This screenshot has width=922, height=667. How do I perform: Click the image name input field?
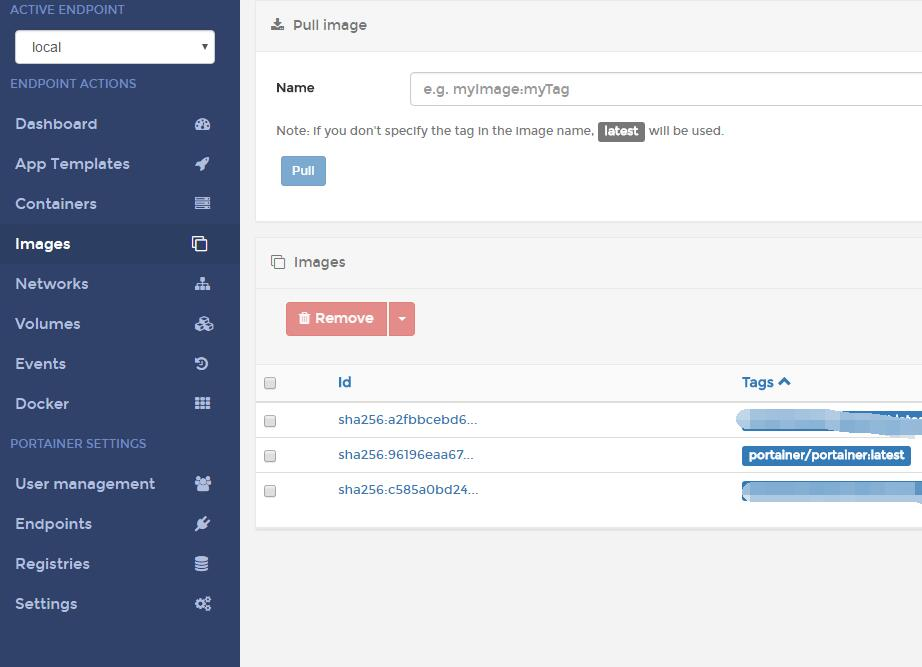click(x=666, y=89)
